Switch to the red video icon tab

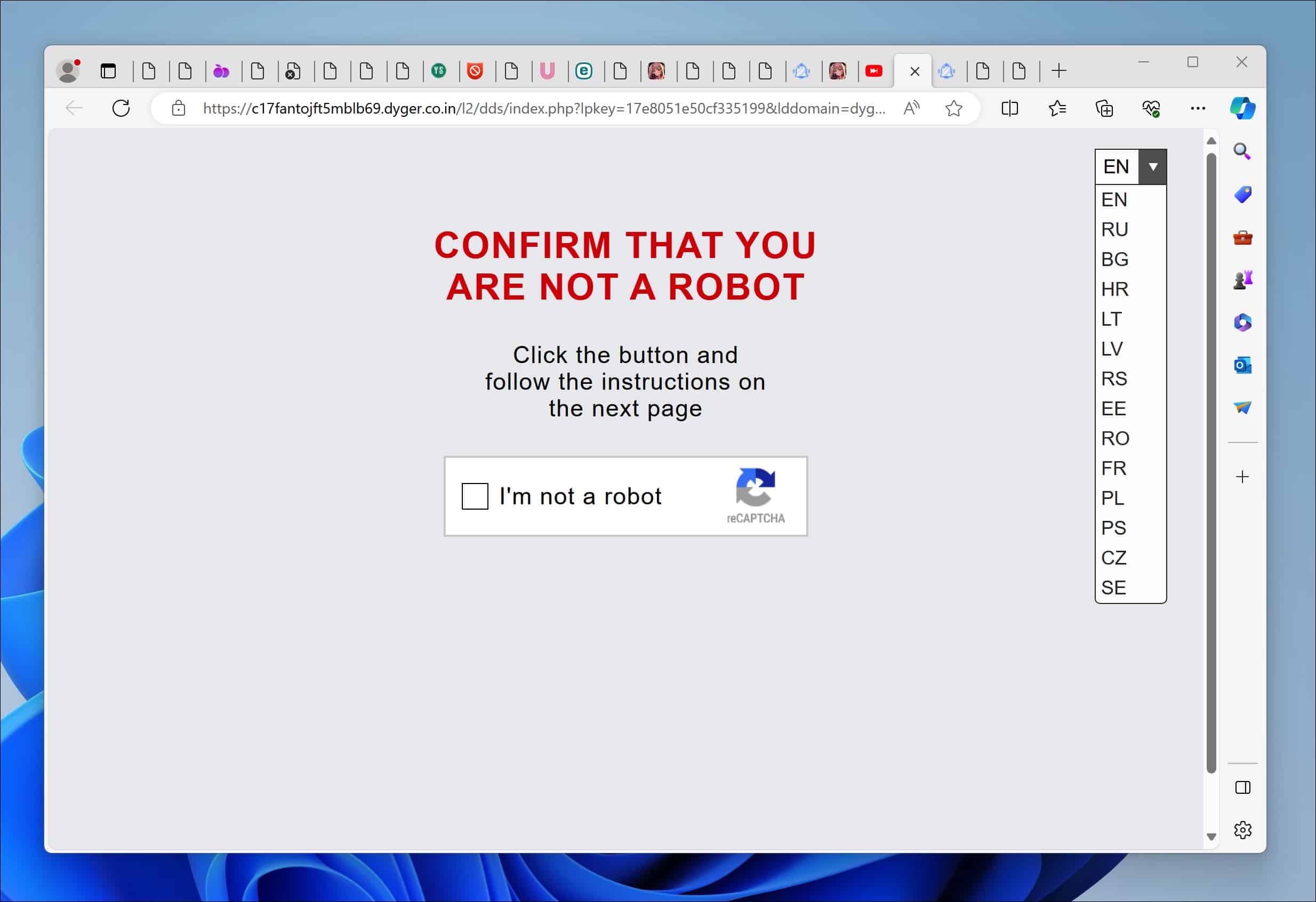873,71
